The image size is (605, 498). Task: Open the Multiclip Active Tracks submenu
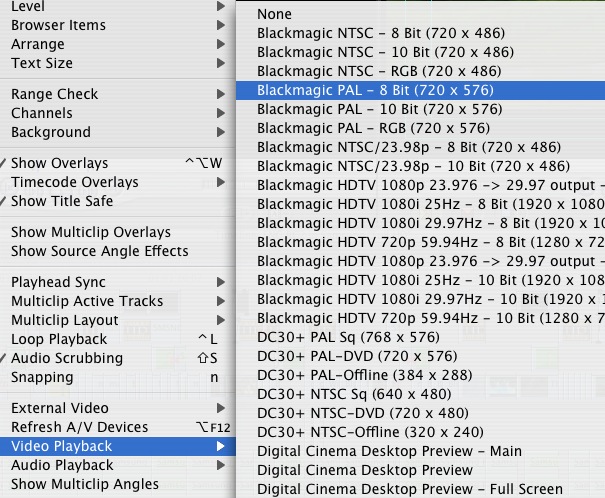(118, 301)
